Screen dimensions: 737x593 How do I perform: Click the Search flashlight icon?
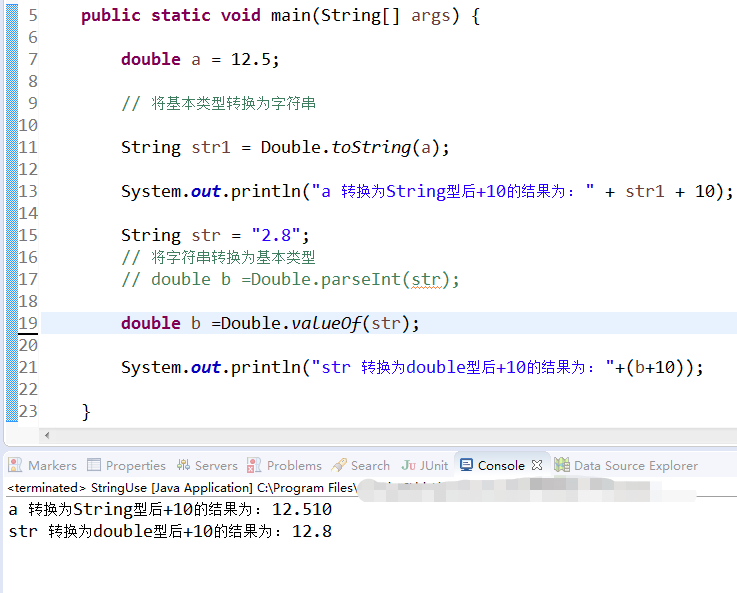pos(339,465)
